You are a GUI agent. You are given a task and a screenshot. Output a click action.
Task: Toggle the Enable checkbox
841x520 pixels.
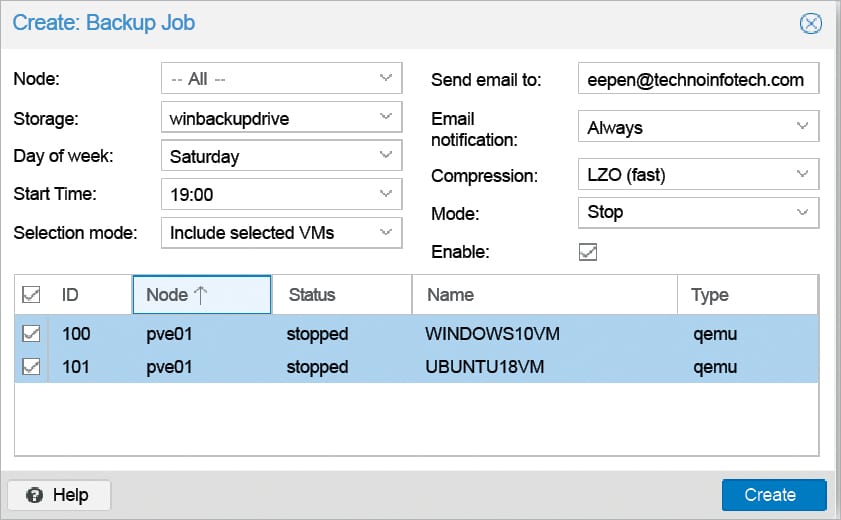pyautogui.click(x=588, y=252)
